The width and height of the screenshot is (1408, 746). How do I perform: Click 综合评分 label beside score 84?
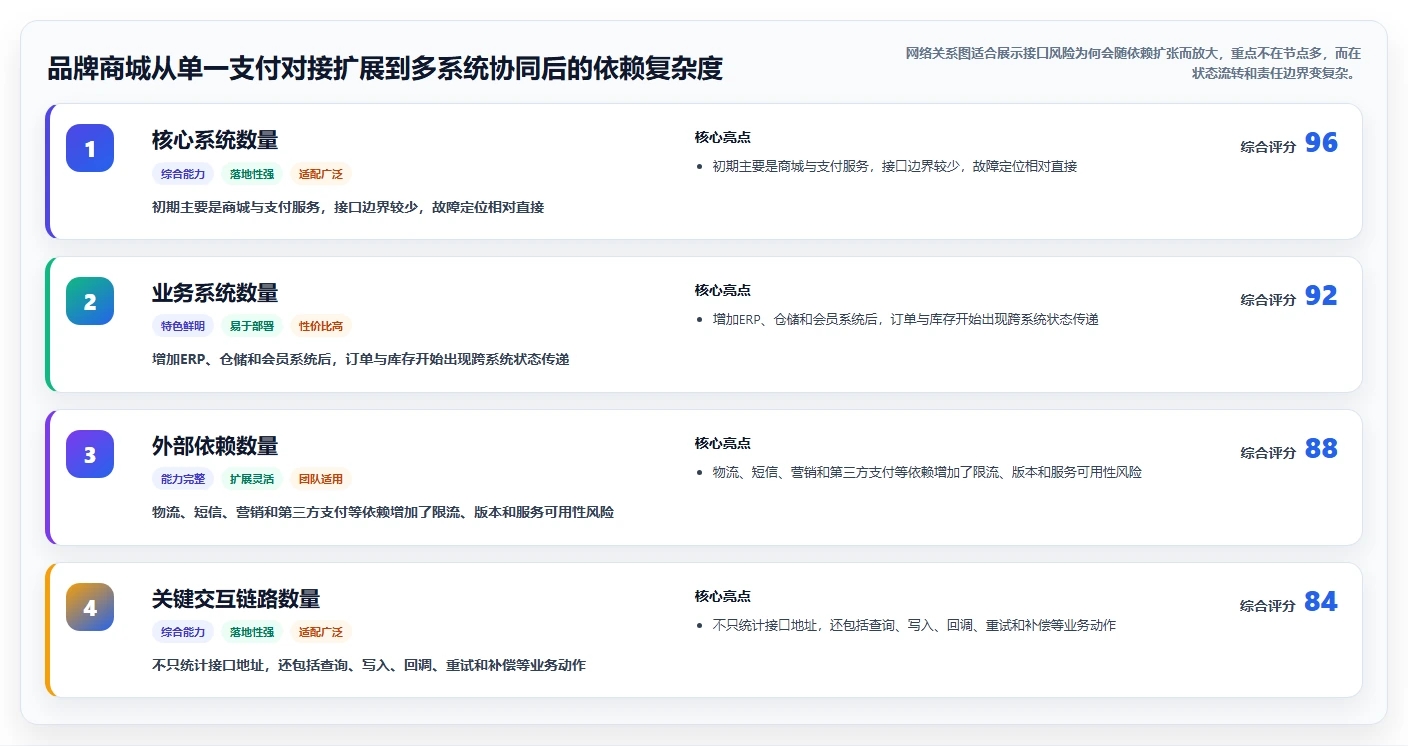pyautogui.click(x=1268, y=605)
